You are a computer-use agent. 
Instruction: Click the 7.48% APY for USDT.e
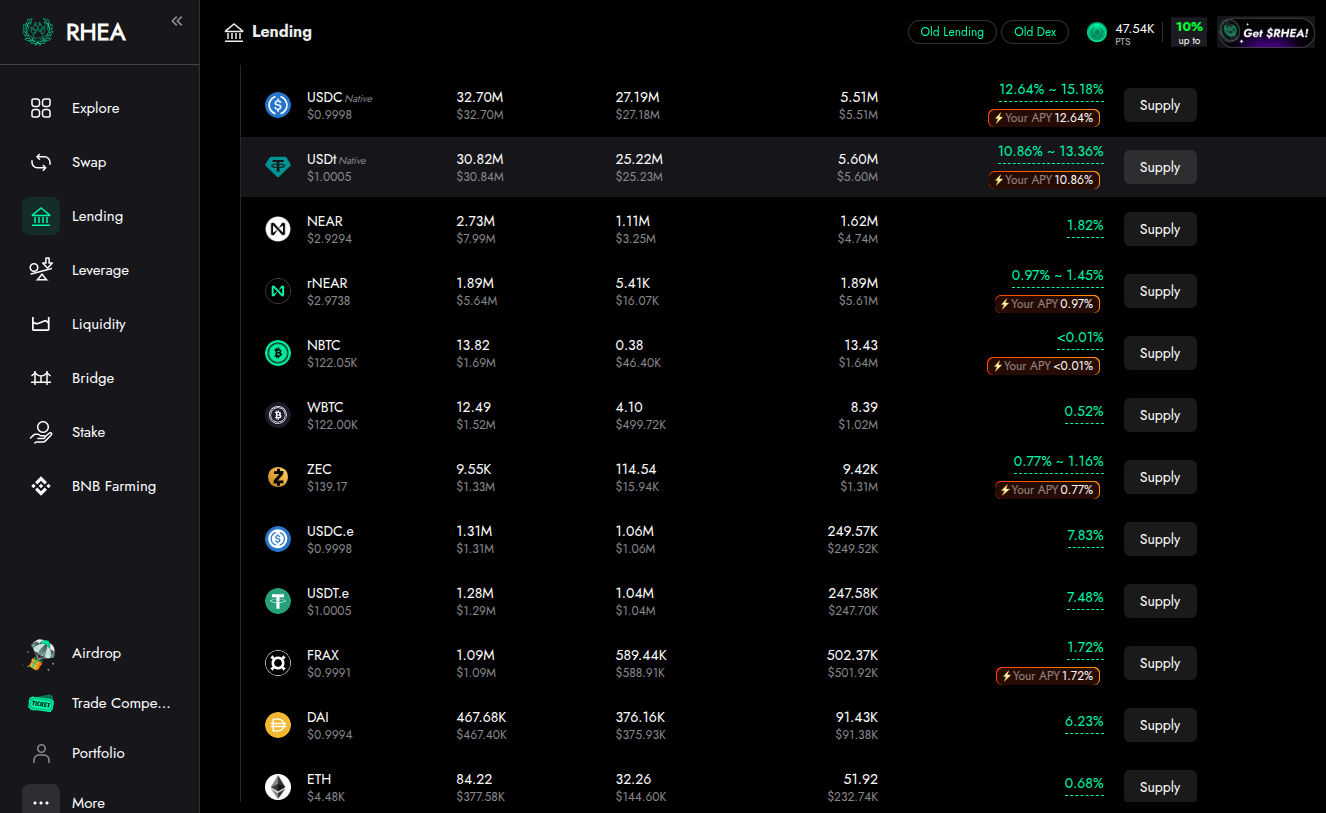point(1085,598)
